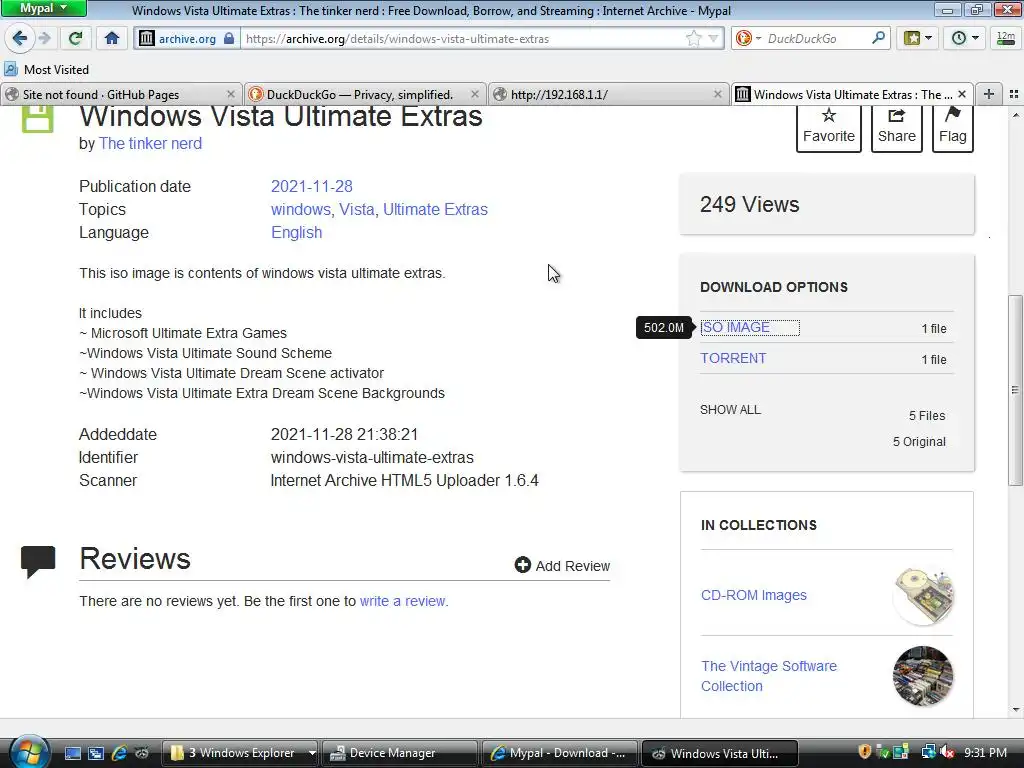Click the Windows Vista Ulti... taskbar button
1024x768 pixels.
click(x=719, y=753)
